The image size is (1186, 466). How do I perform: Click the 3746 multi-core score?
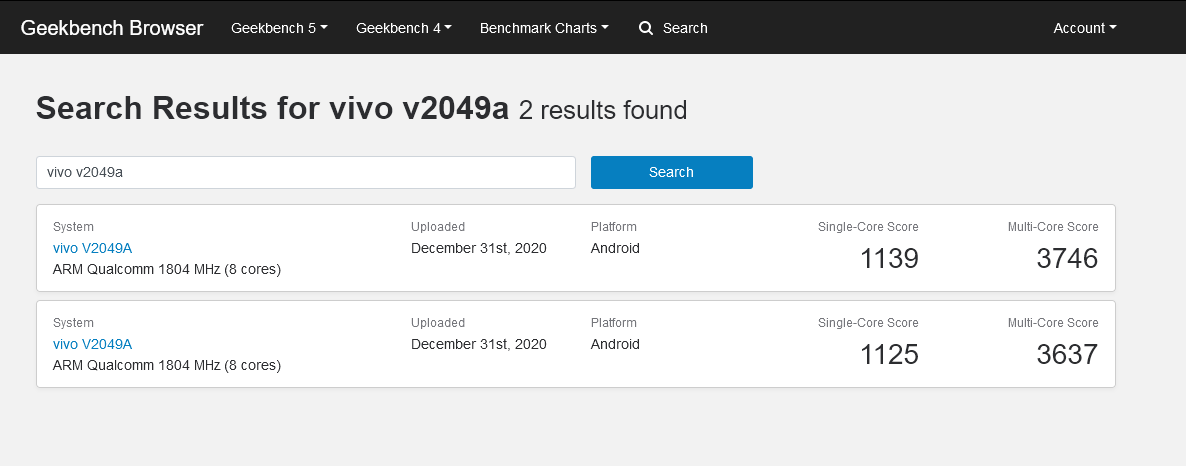tap(1067, 259)
